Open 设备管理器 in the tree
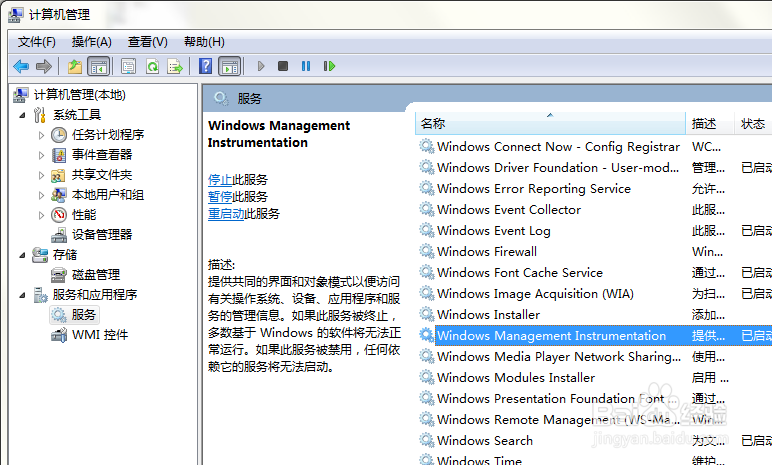Viewport: 772px width, 465px height. pyautogui.click(x=102, y=235)
